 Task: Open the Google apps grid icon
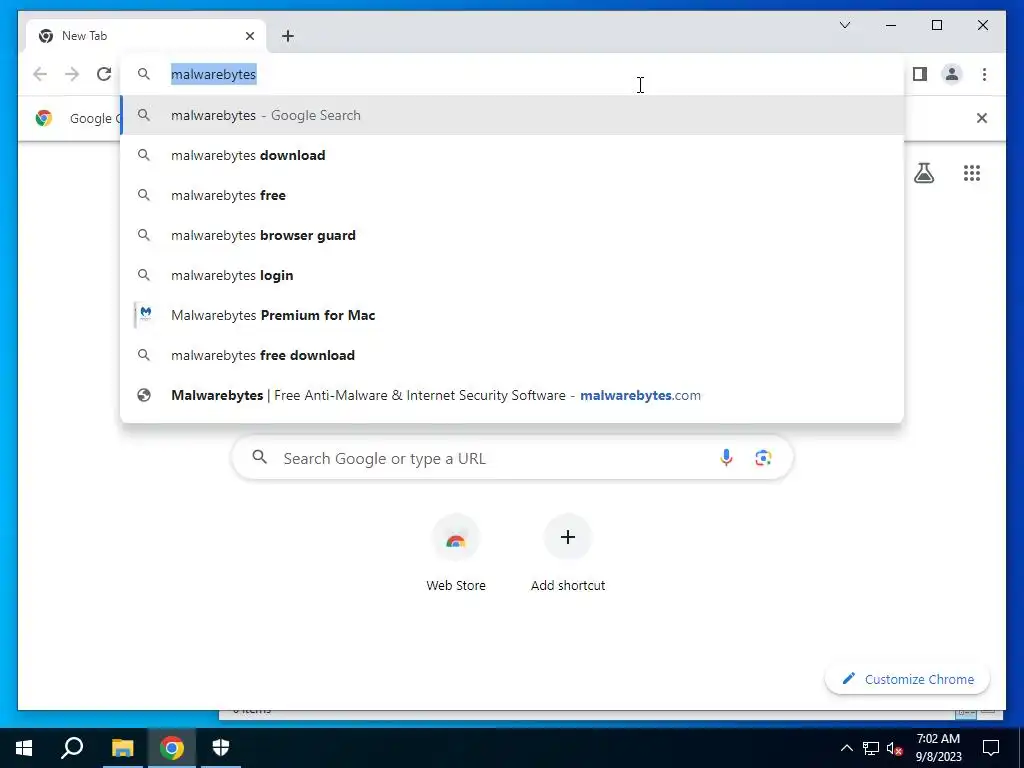point(972,173)
